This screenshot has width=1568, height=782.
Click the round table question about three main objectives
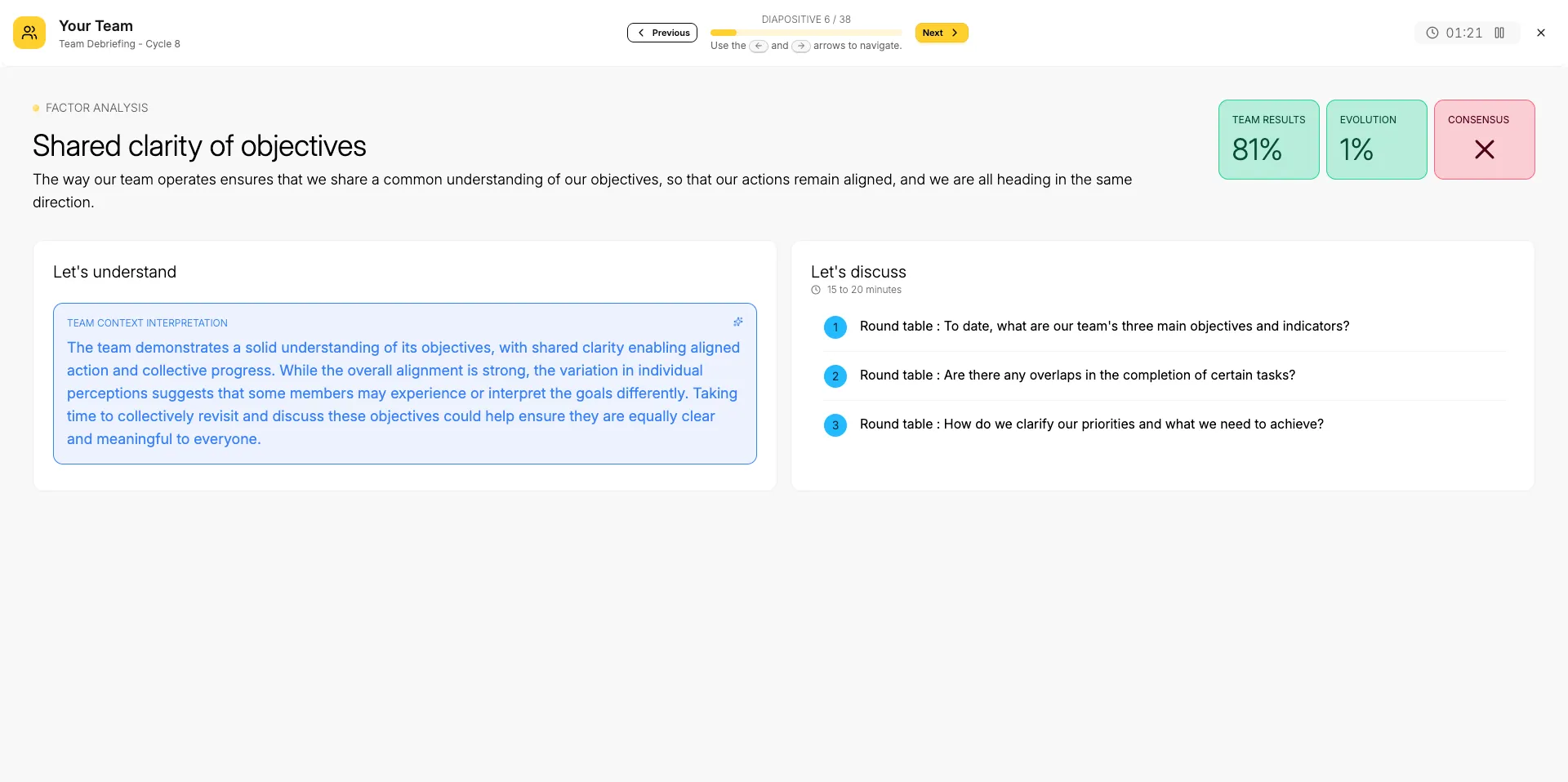[x=1104, y=327]
